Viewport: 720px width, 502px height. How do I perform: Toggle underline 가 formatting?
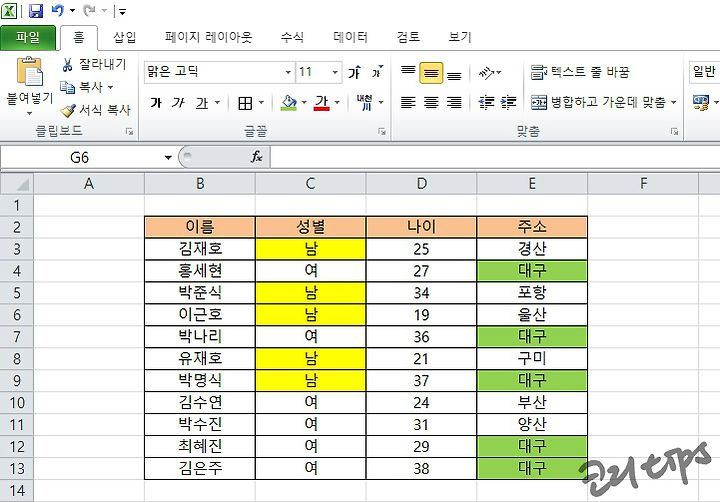(201, 102)
